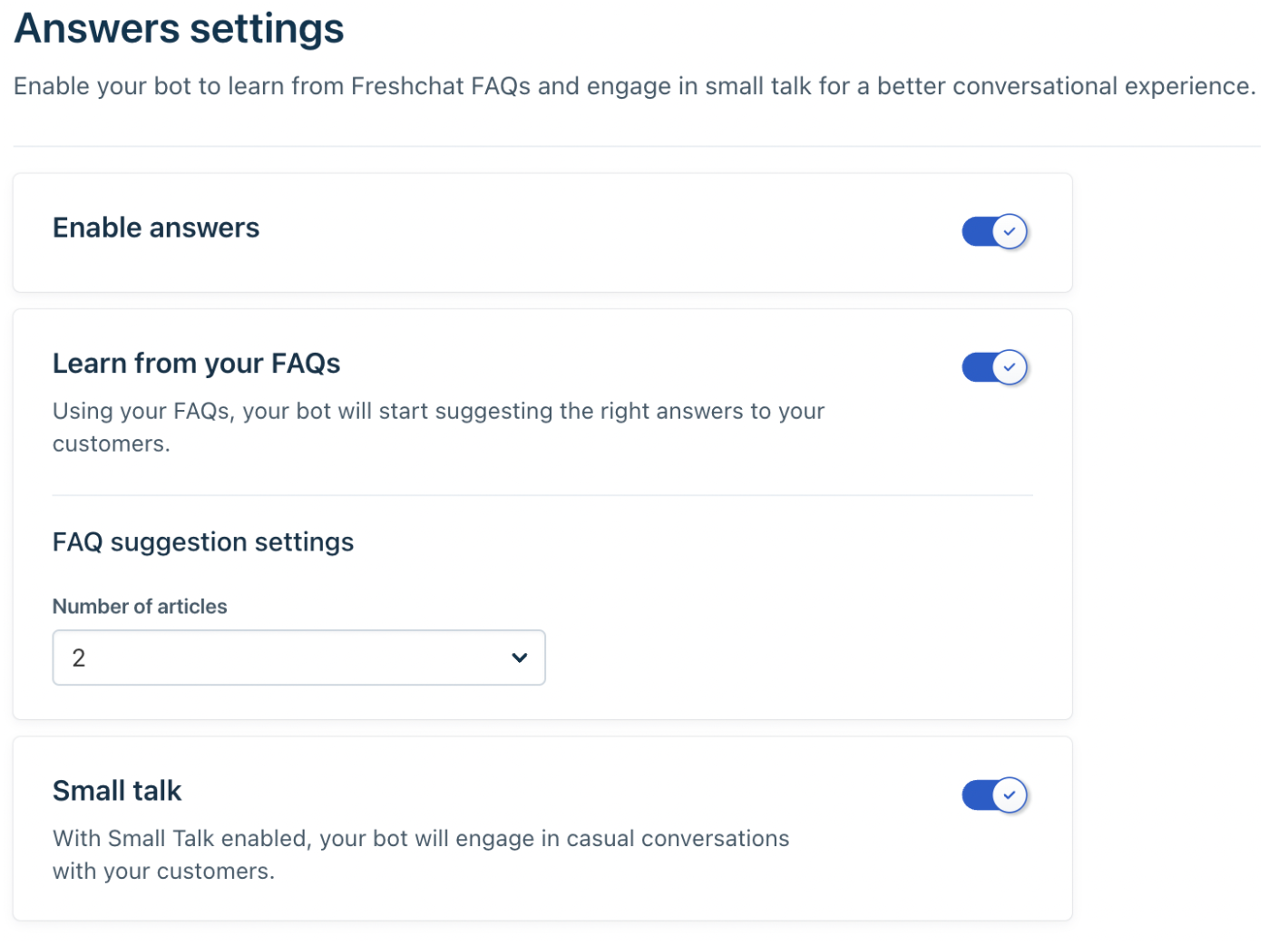Click the Freshchat FAQs page description text
Screen dimensions: 1288x945
pos(634,86)
